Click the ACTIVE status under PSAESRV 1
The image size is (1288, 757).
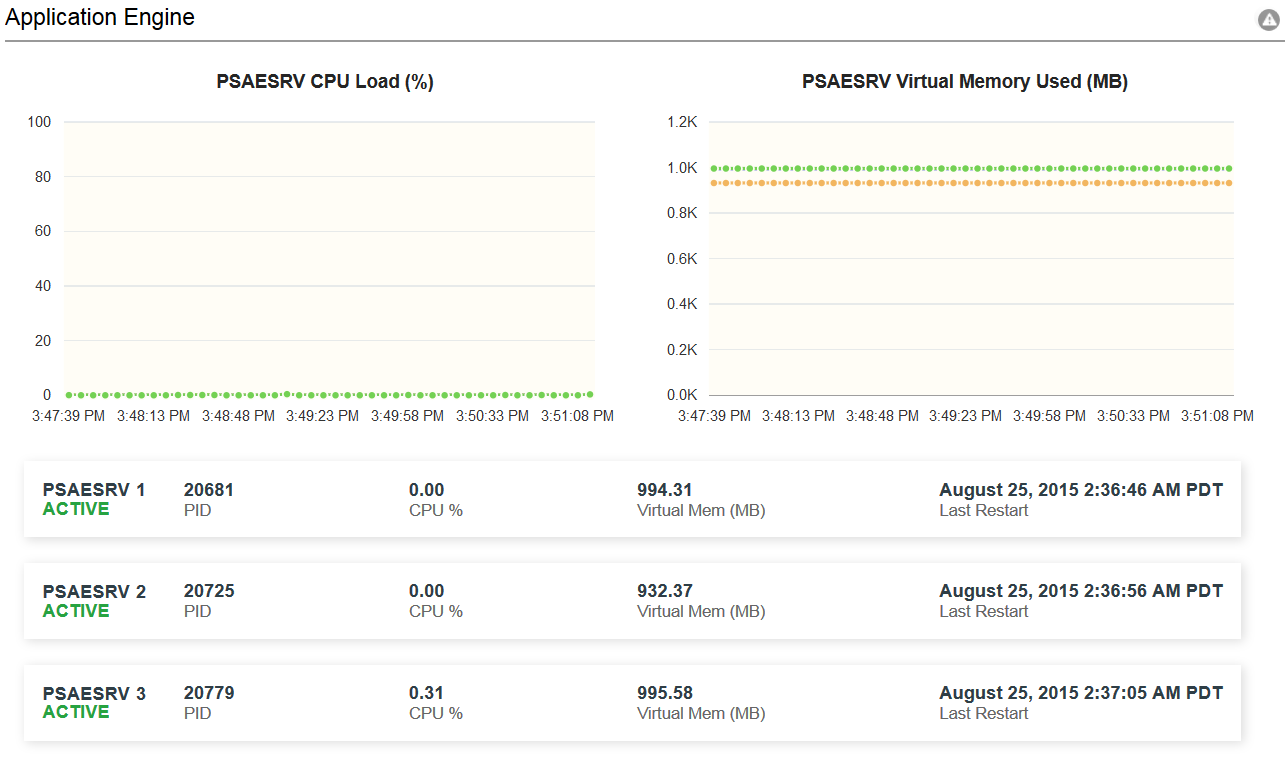click(76, 509)
